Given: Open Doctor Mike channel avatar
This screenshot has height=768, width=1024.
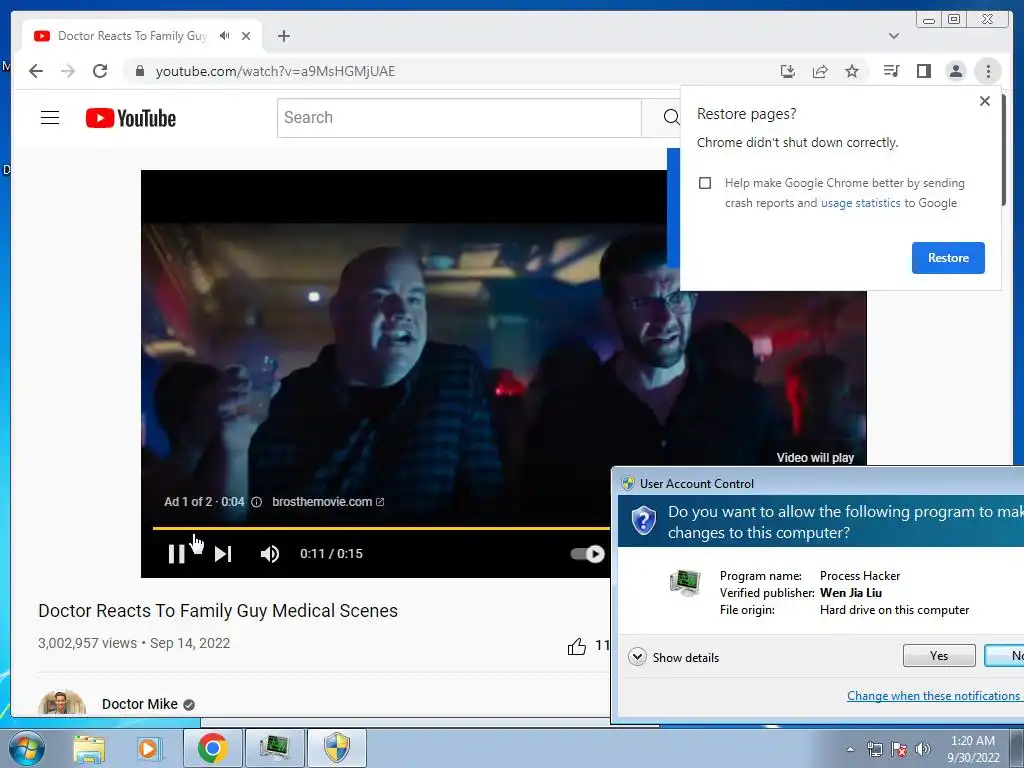Looking at the screenshot, I should tap(62, 703).
